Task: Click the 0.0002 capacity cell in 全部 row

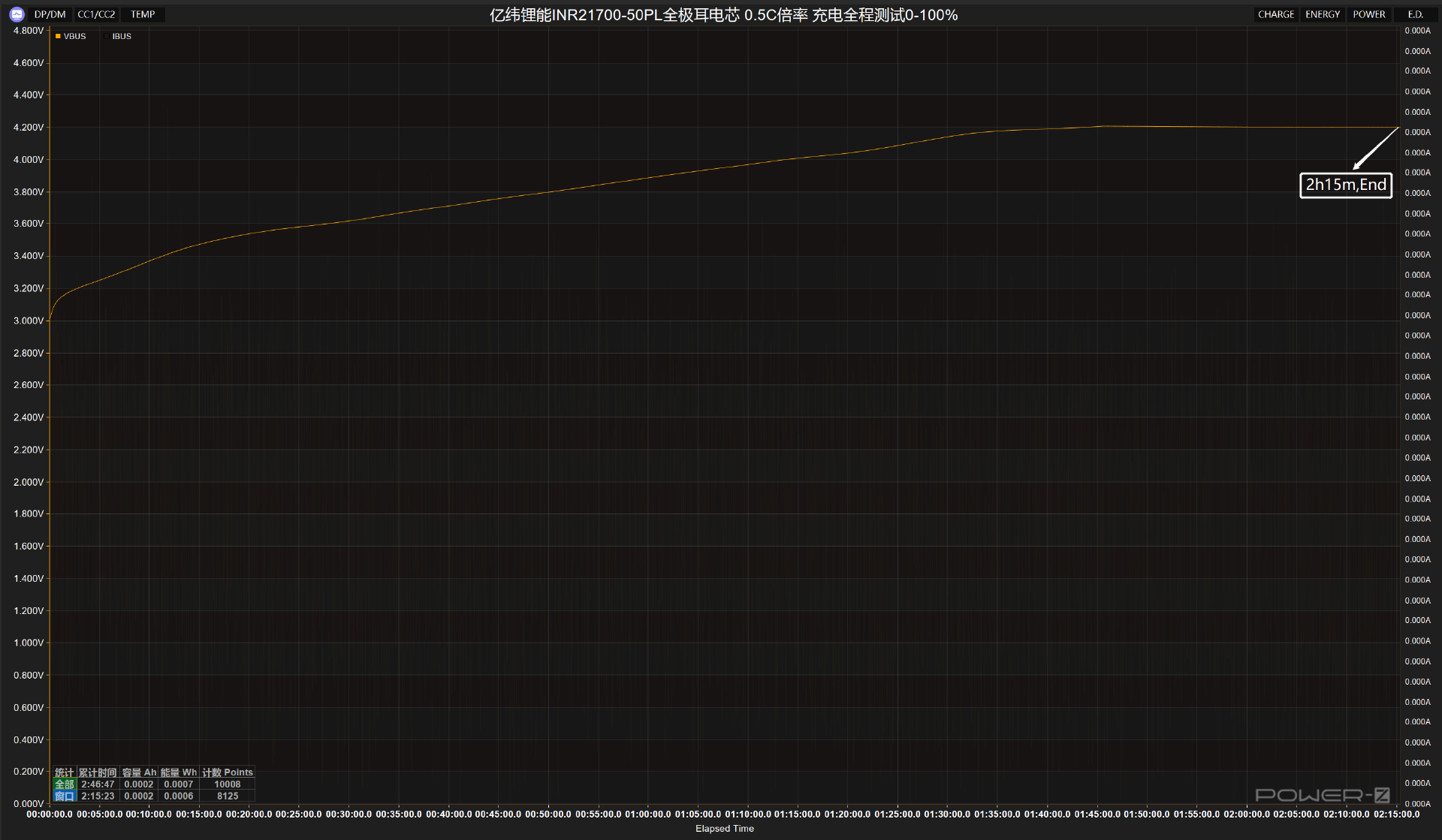Action: [x=139, y=784]
